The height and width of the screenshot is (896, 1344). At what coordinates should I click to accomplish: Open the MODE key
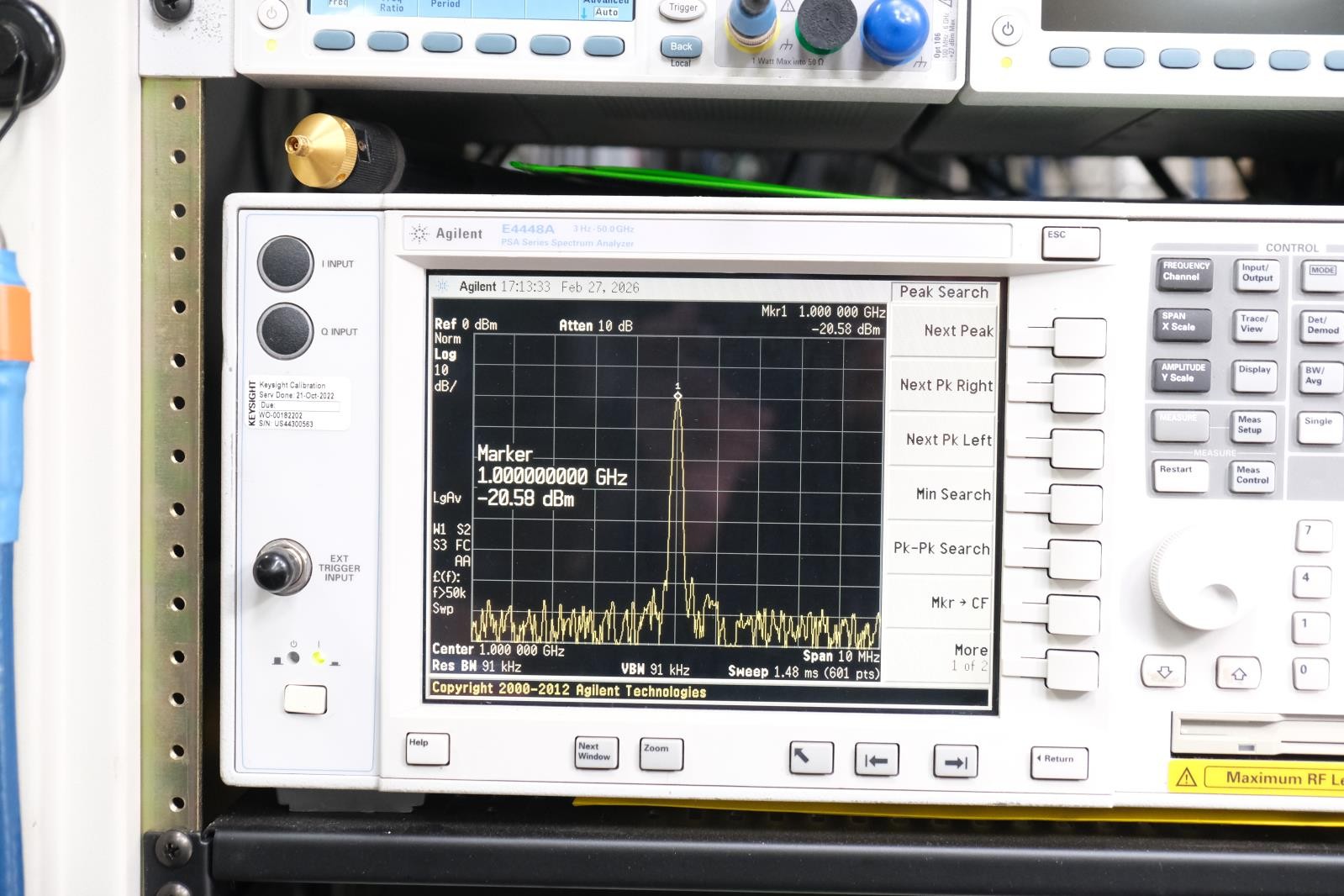coord(1322,277)
